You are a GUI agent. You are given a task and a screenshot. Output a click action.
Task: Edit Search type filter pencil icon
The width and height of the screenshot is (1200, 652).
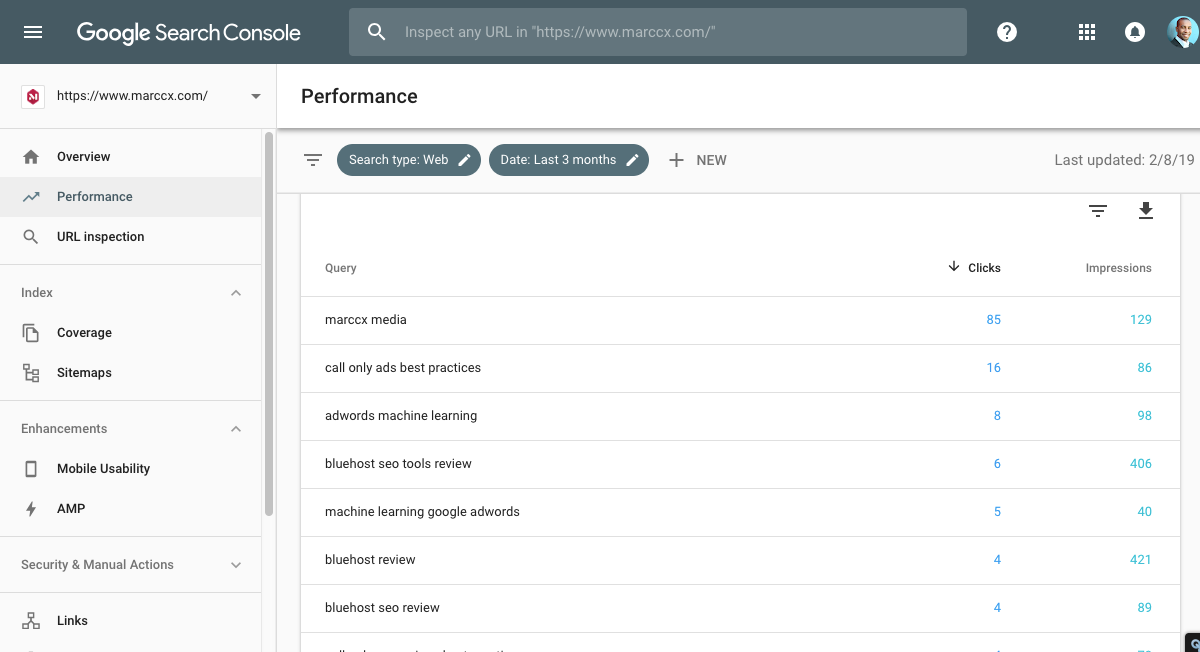(465, 160)
